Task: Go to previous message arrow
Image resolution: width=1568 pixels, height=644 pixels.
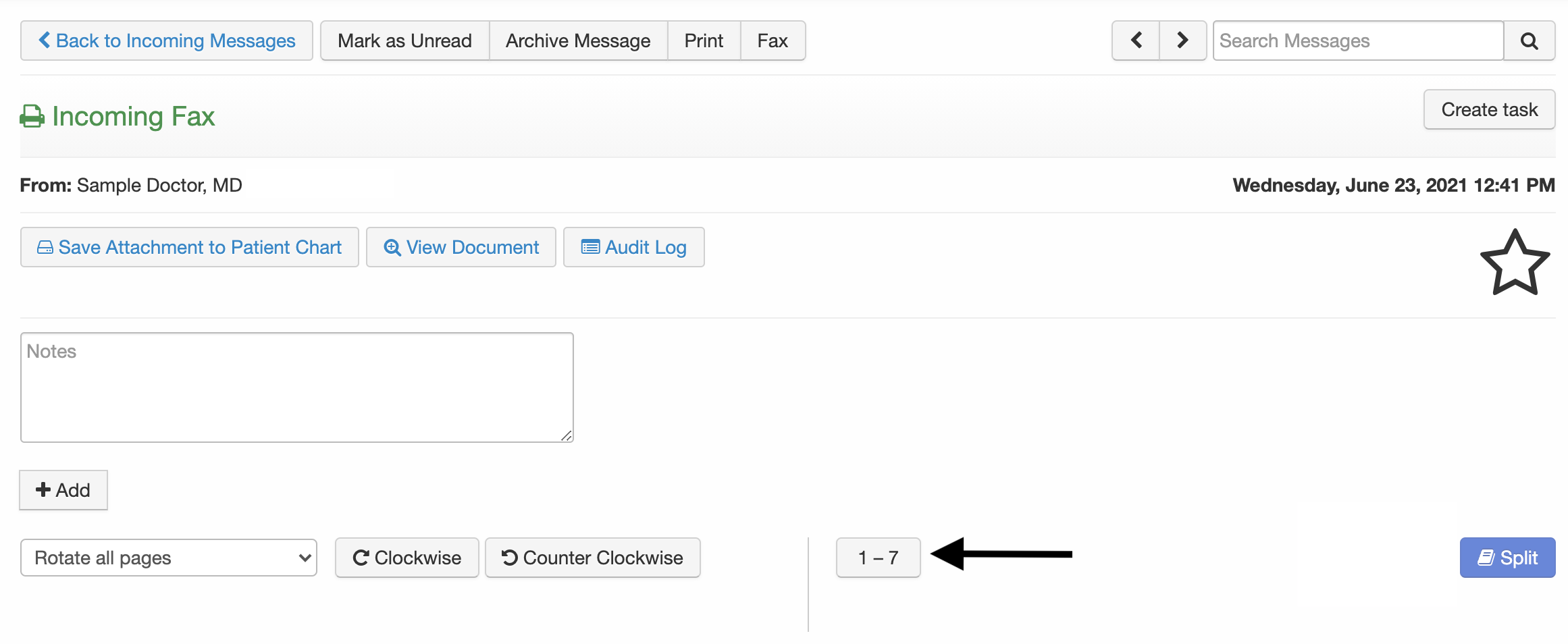Action: click(x=1136, y=41)
